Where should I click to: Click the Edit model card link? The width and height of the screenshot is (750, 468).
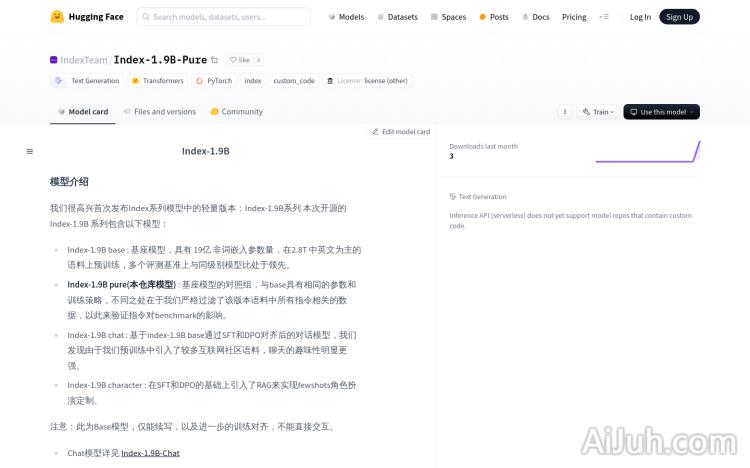pyautogui.click(x=401, y=132)
